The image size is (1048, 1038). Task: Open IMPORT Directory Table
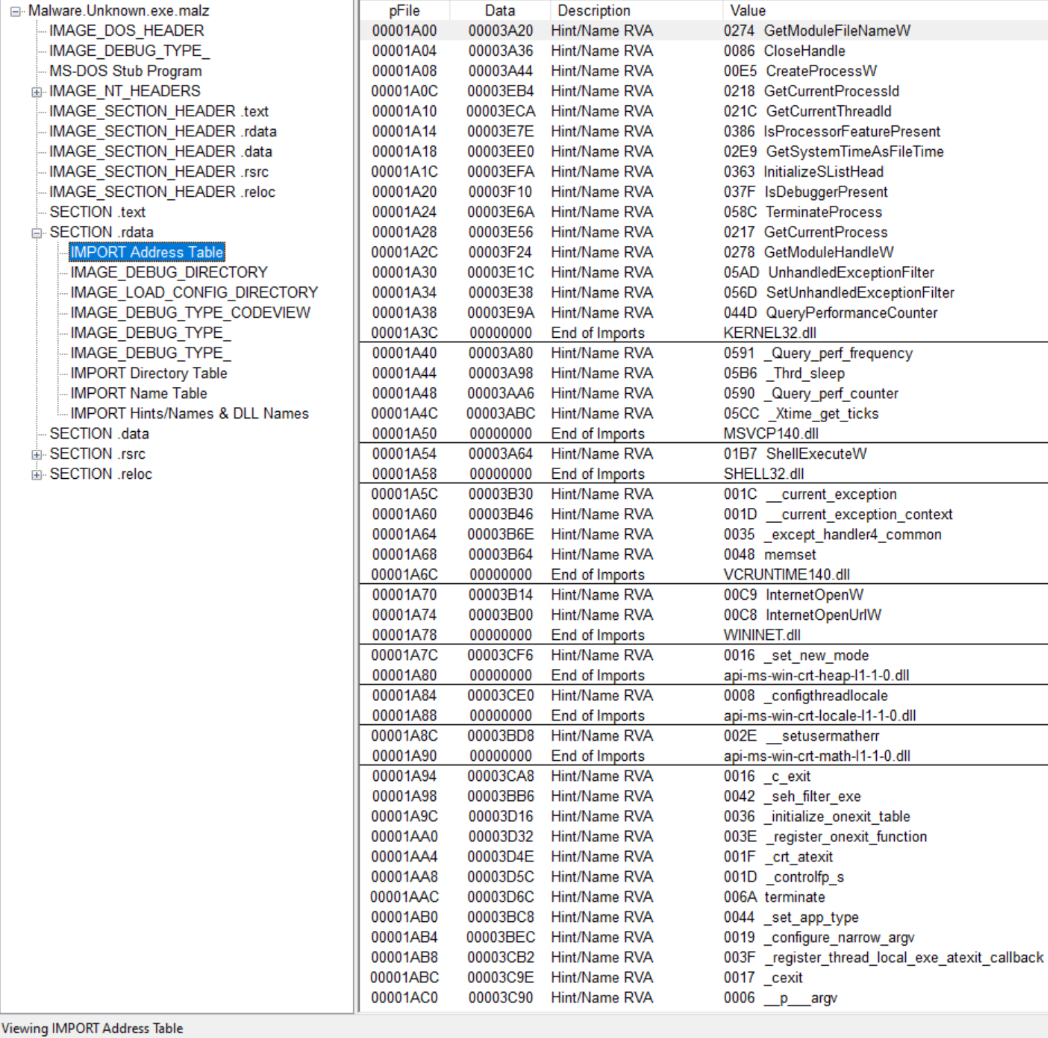coord(148,373)
